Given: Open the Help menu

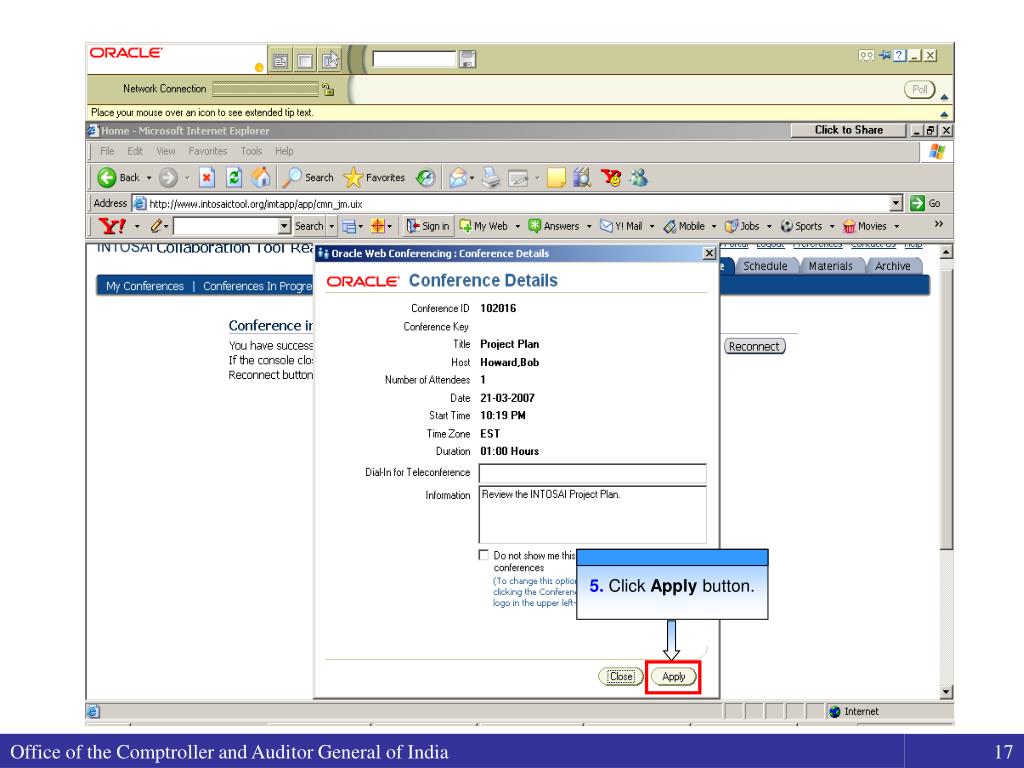Looking at the screenshot, I should [284, 151].
